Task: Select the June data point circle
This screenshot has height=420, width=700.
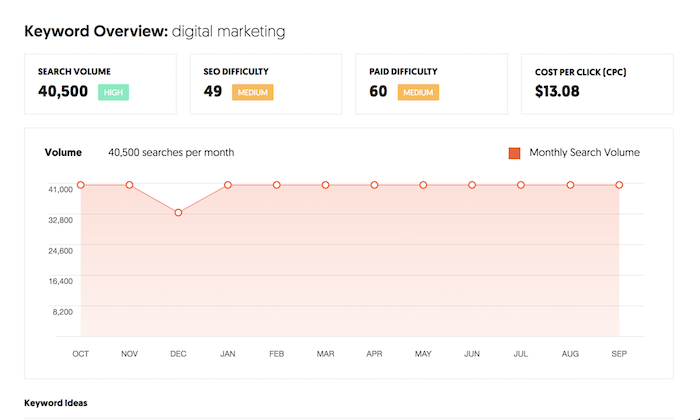Action: pyautogui.click(x=472, y=185)
